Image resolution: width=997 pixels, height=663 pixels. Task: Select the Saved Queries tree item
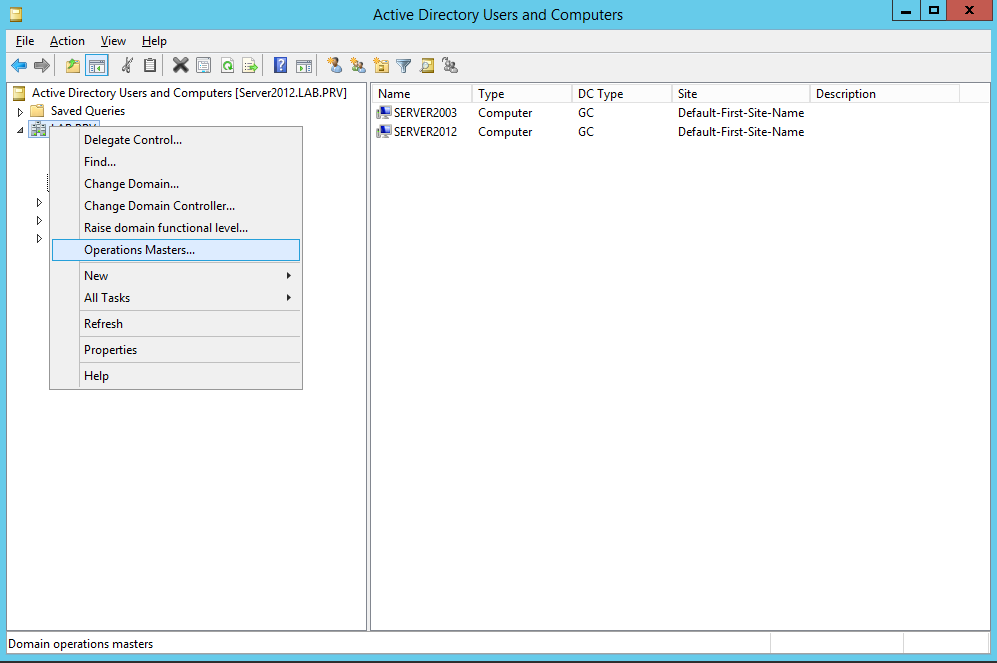click(88, 111)
